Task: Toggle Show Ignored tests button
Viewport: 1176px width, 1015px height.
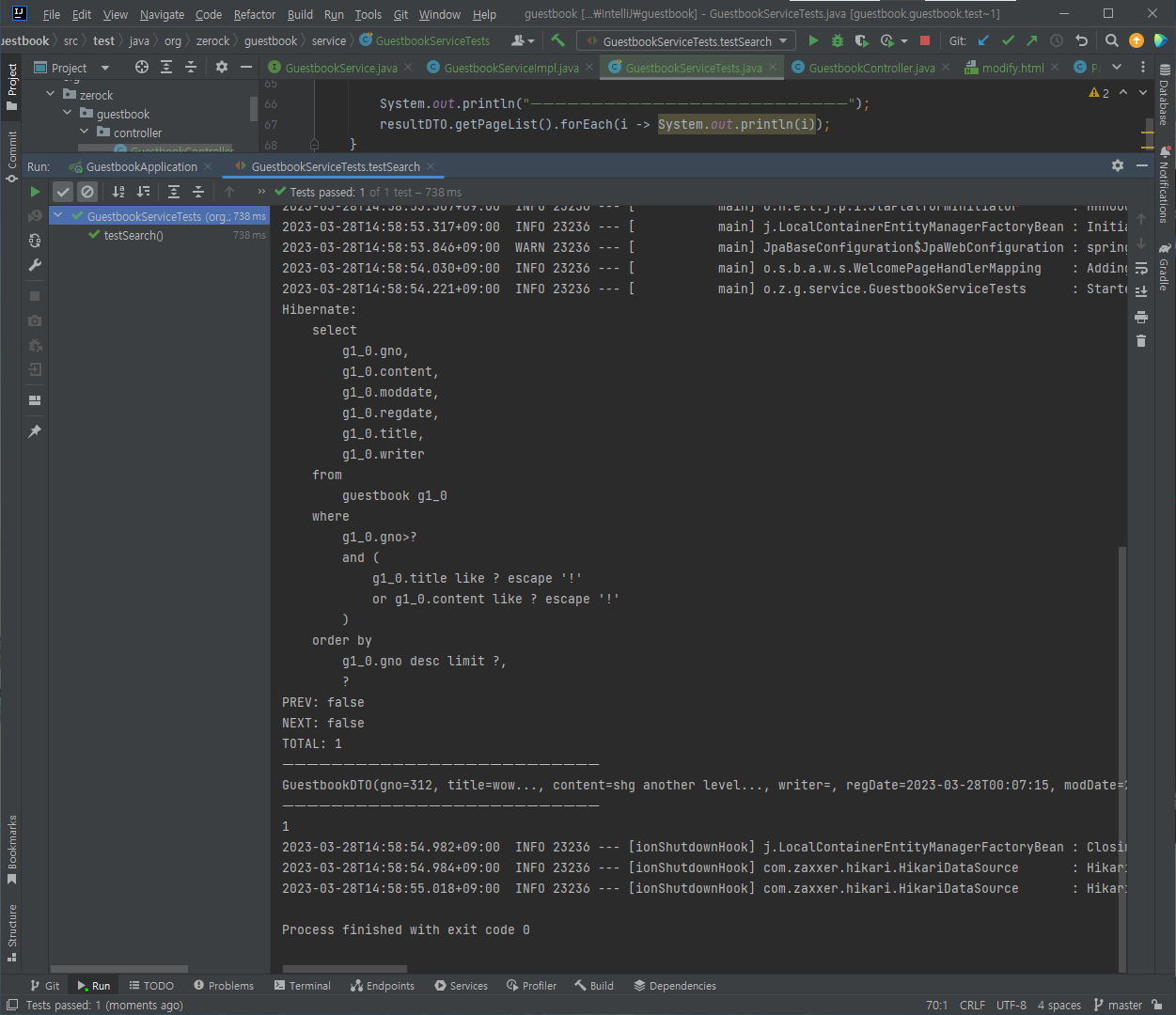Action: pos(87,192)
